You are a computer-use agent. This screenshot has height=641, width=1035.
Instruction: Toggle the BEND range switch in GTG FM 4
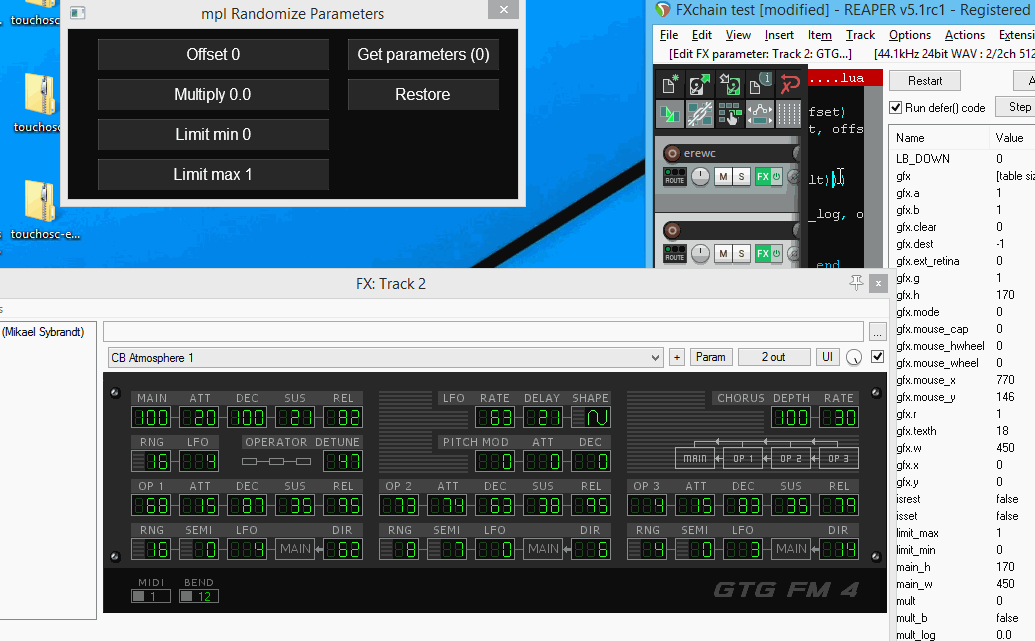coord(186,596)
